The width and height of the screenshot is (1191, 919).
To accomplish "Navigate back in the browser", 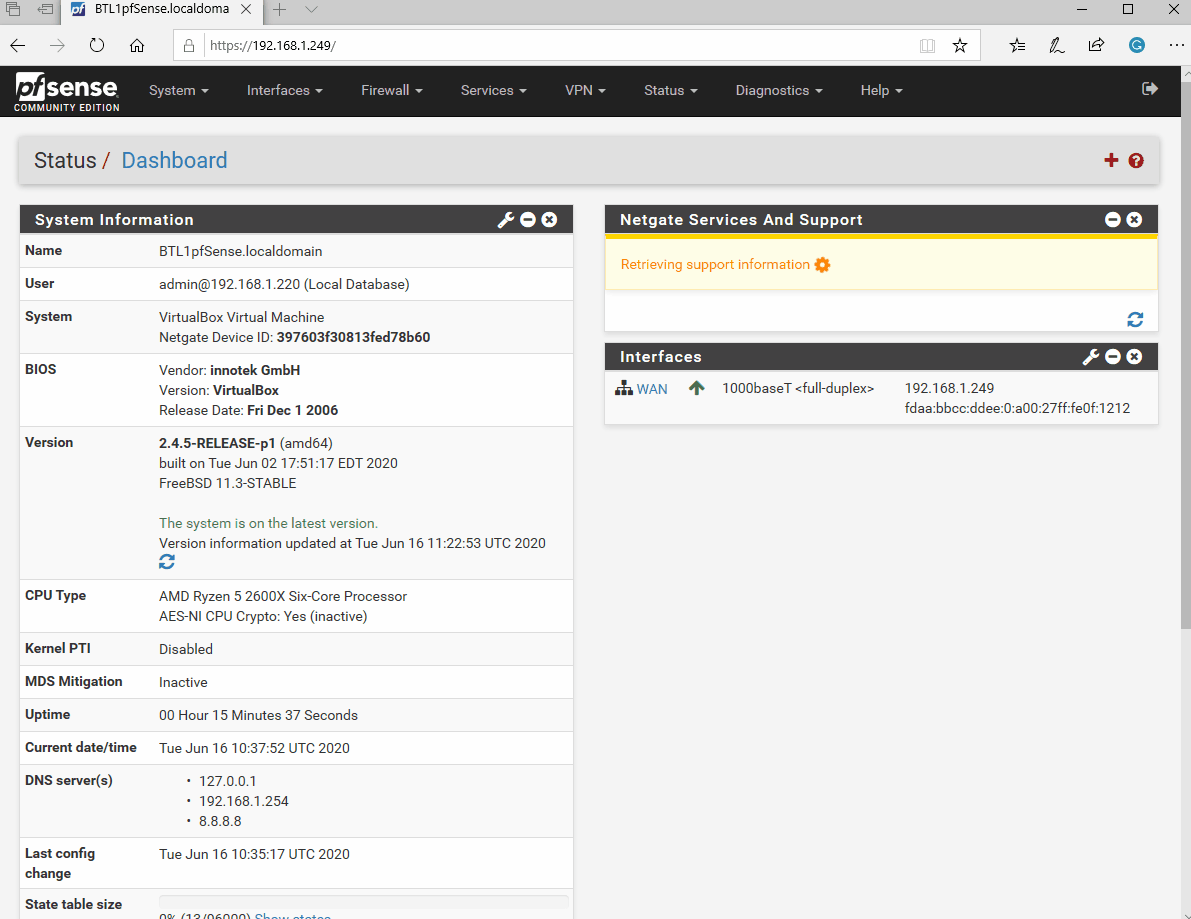I will pyautogui.click(x=17, y=45).
